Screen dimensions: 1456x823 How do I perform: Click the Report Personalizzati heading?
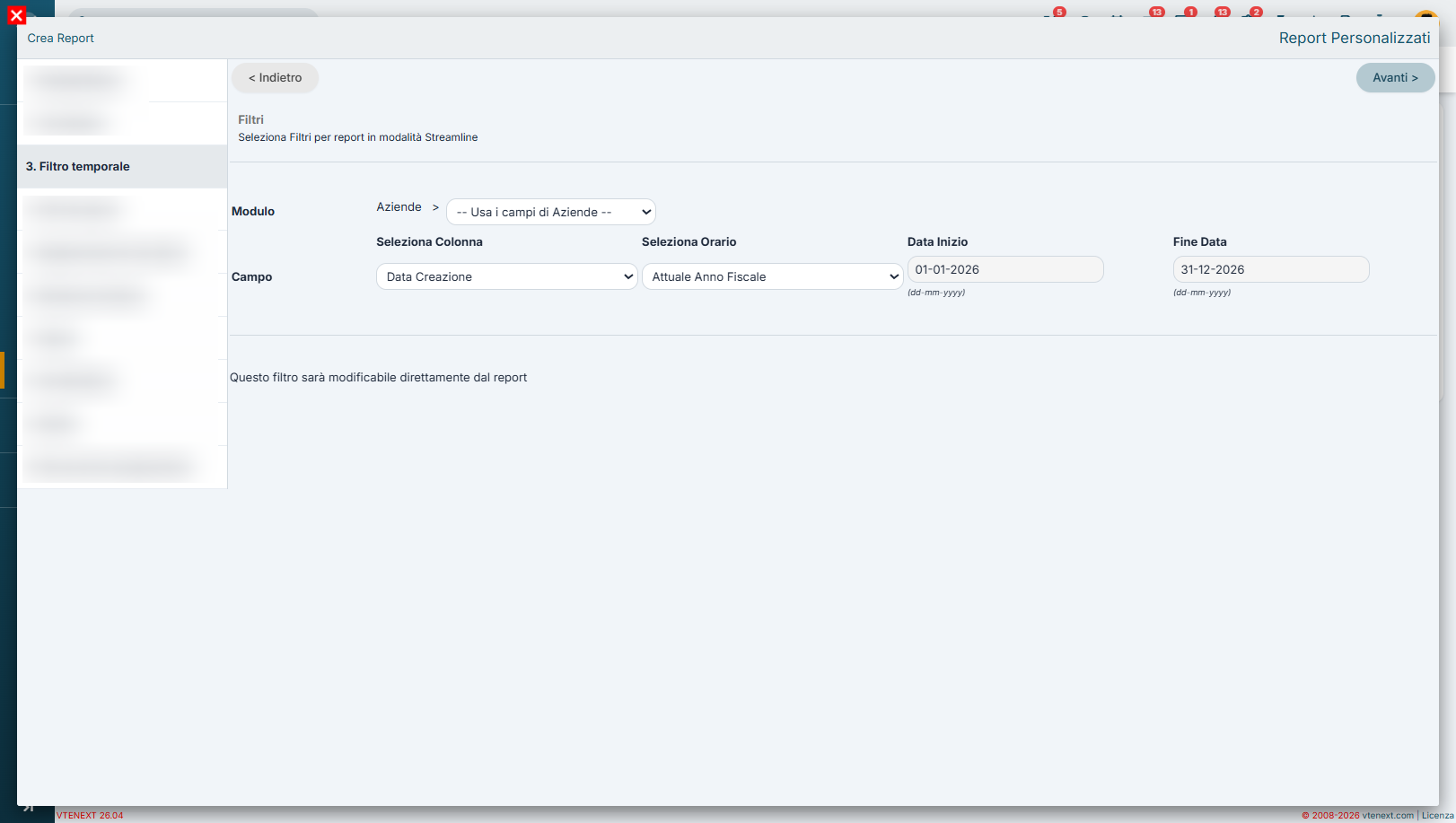[1355, 38]
